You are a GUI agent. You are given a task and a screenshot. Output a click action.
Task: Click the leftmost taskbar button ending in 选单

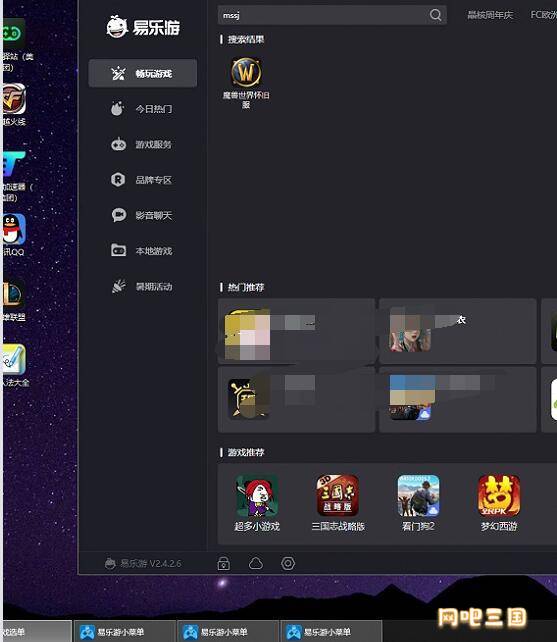[37, 632]
